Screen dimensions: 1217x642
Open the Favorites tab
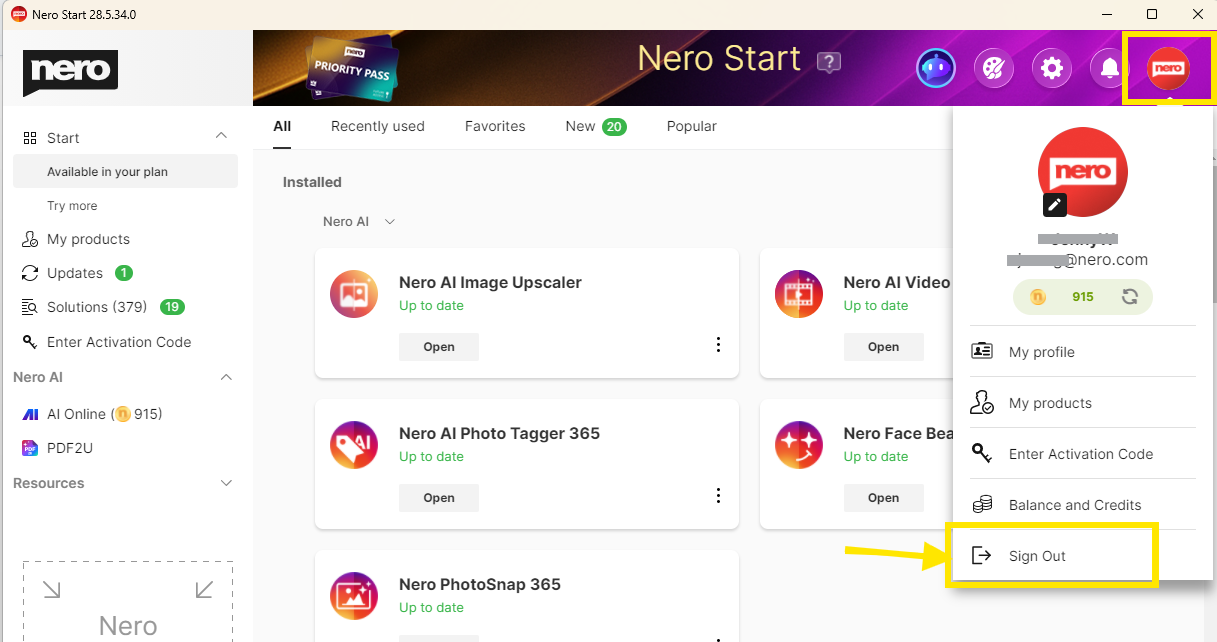(x=495, y=126)
